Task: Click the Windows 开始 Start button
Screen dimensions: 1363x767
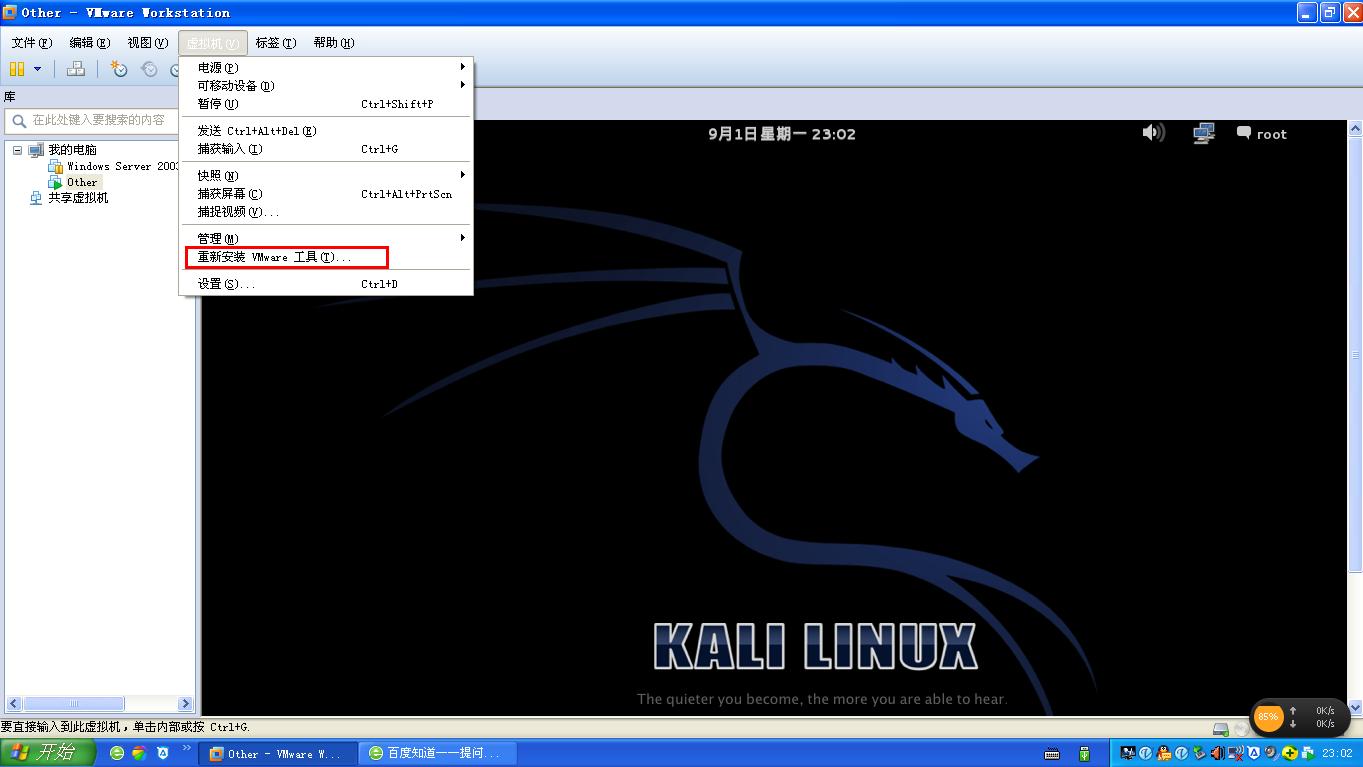Action: point(48,753)
